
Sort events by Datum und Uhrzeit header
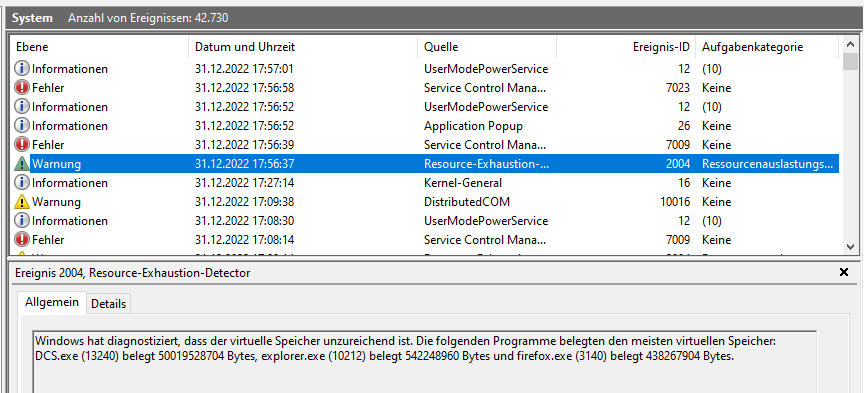click(303, 47)
